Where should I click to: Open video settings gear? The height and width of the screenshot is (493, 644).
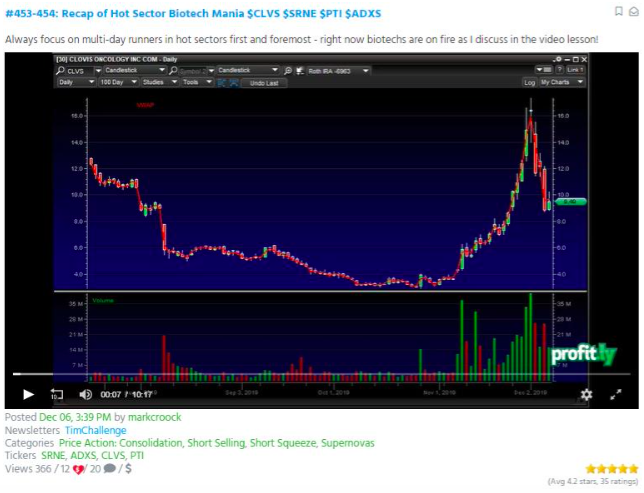586,394
